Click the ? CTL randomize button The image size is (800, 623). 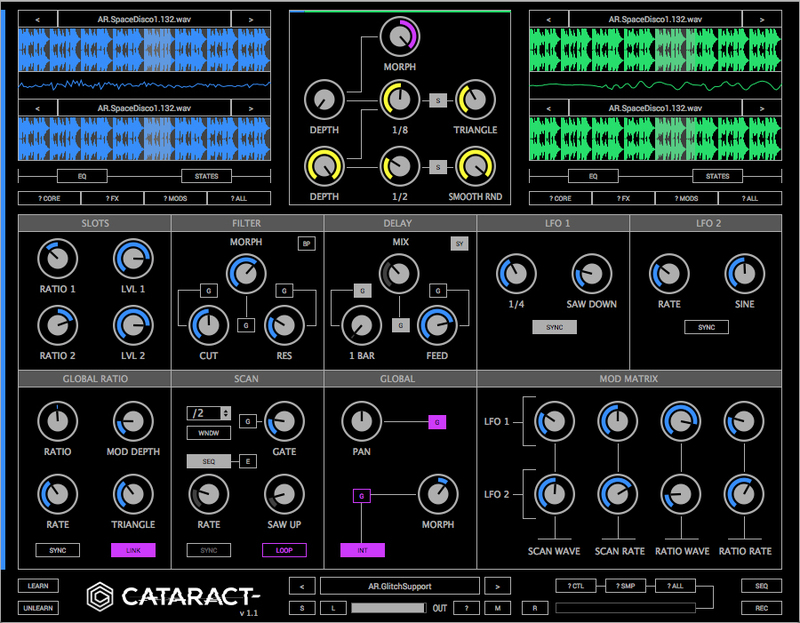pyautogui.click(x=576, y=586)
